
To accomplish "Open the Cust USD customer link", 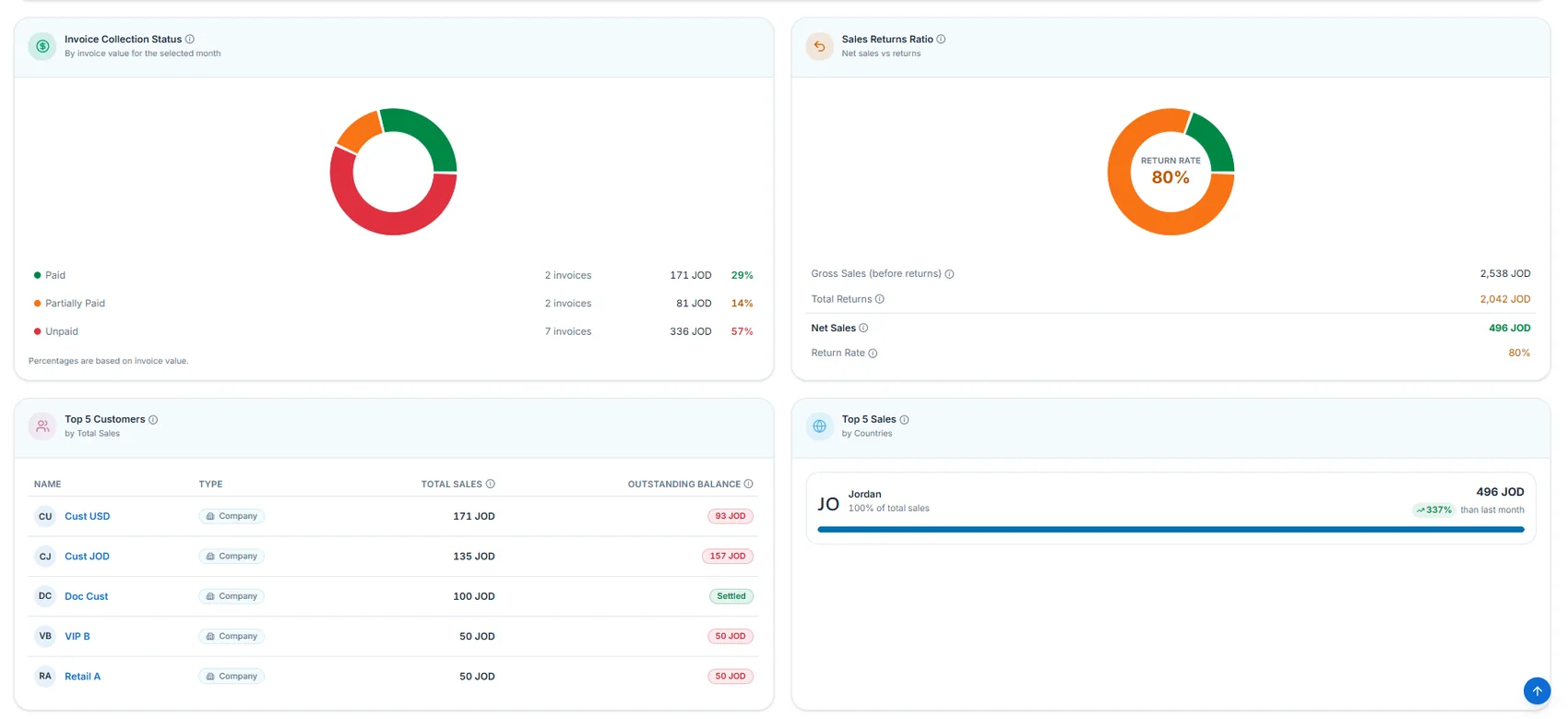I will click(87, 516).
